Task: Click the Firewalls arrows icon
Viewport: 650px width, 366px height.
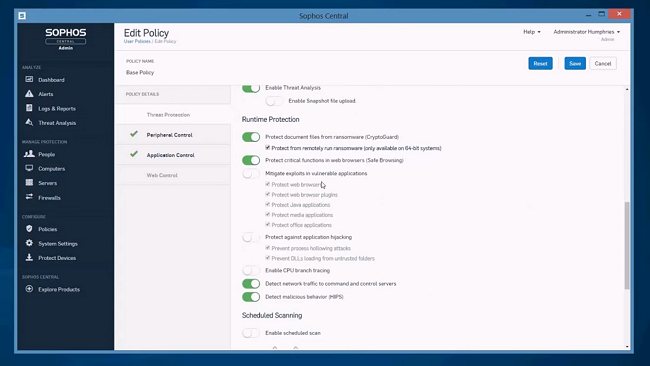Action: 29,197
